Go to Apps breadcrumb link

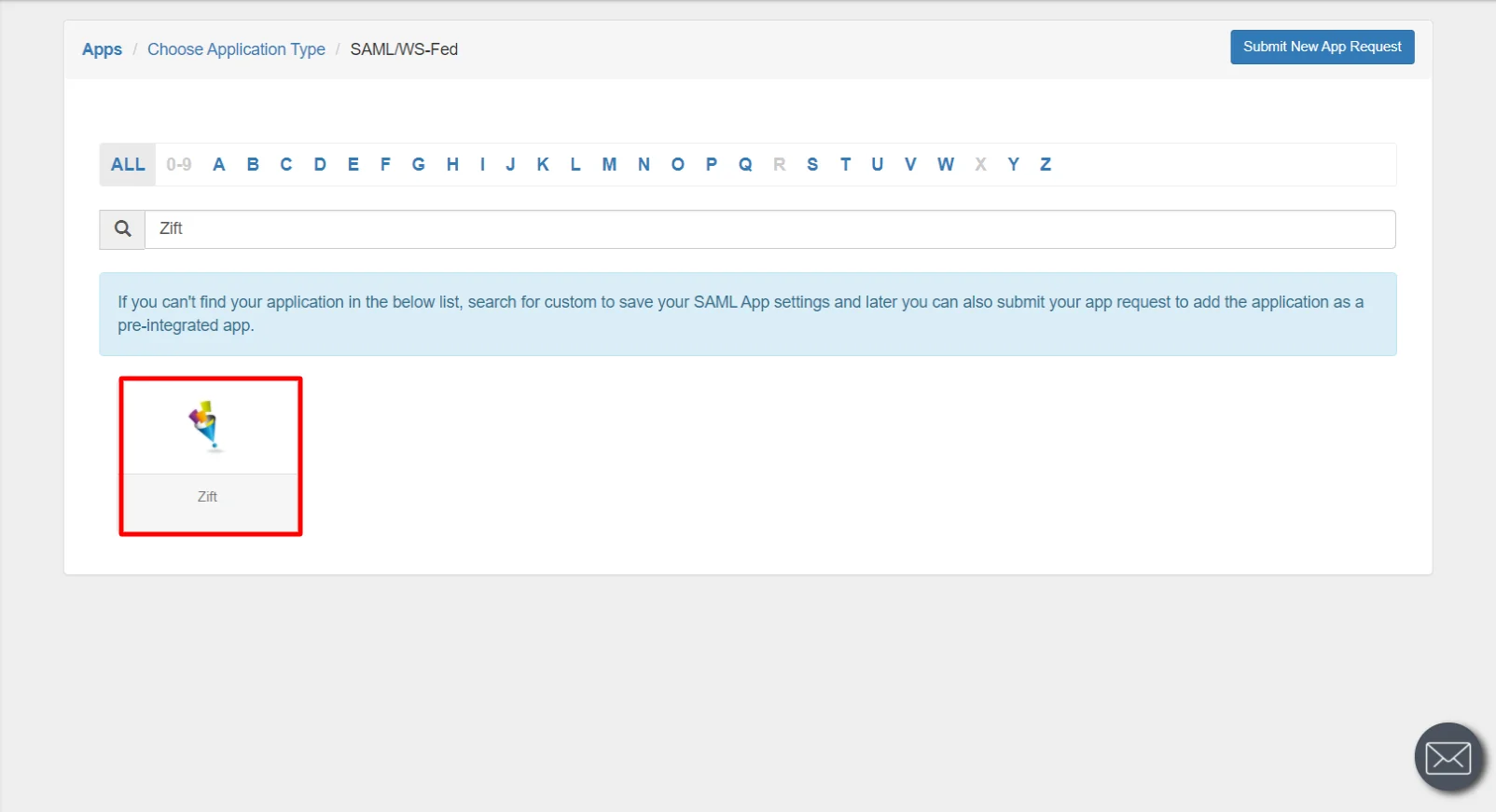pos(102,49)
